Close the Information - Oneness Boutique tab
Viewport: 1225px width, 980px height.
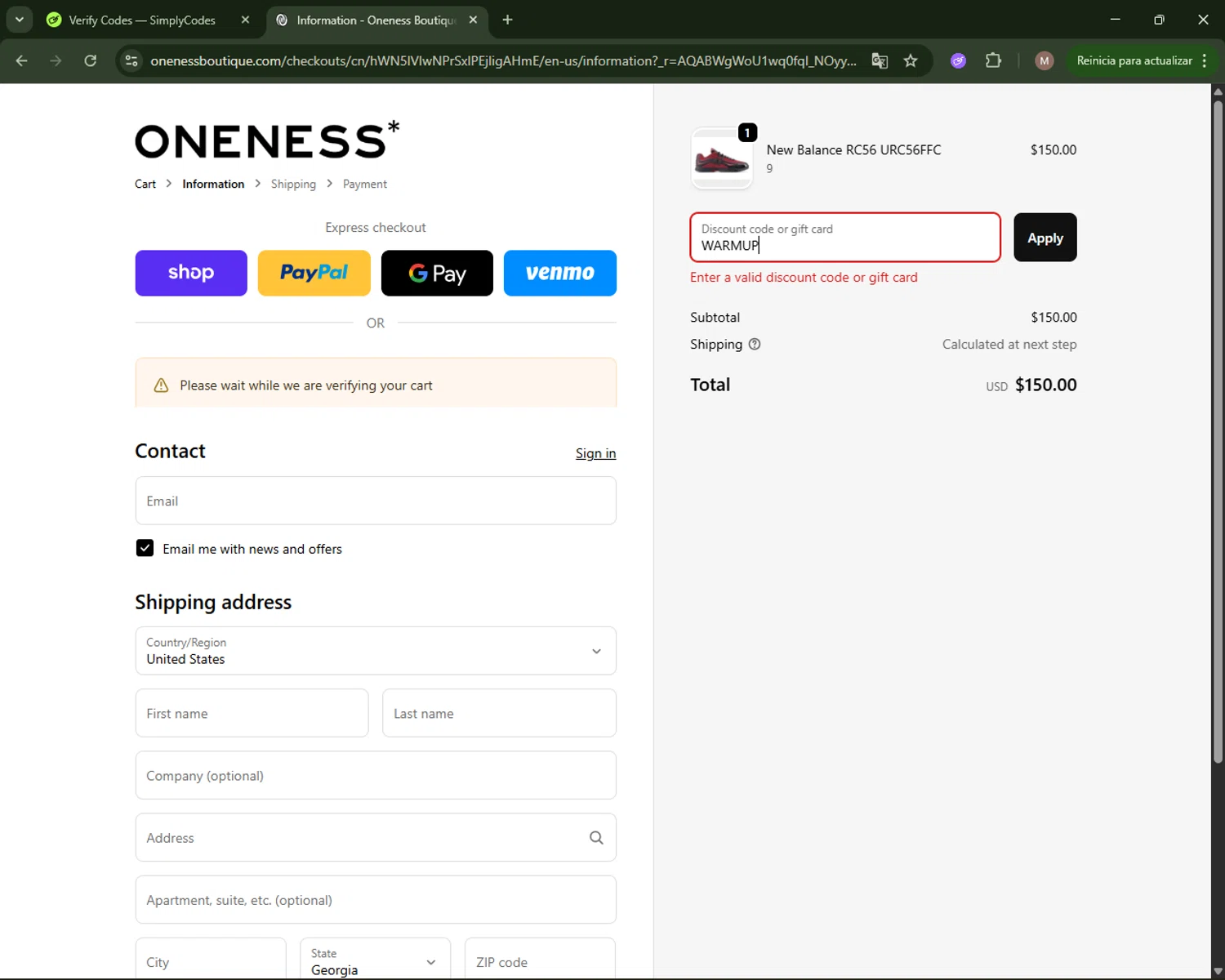point(473,20)
